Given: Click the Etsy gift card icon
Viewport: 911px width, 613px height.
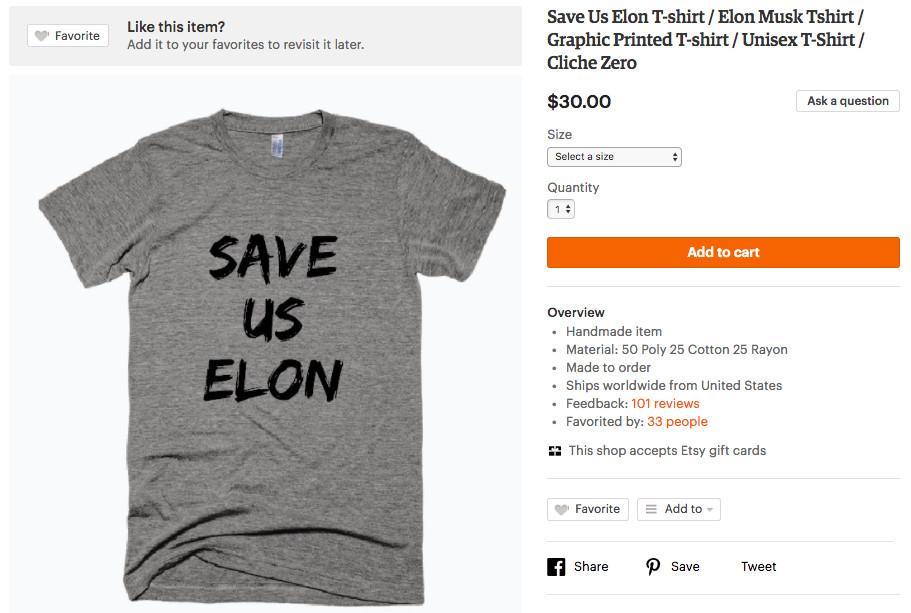Looking at the screenshot, I should pyautogui.click(x=555, y=451).
